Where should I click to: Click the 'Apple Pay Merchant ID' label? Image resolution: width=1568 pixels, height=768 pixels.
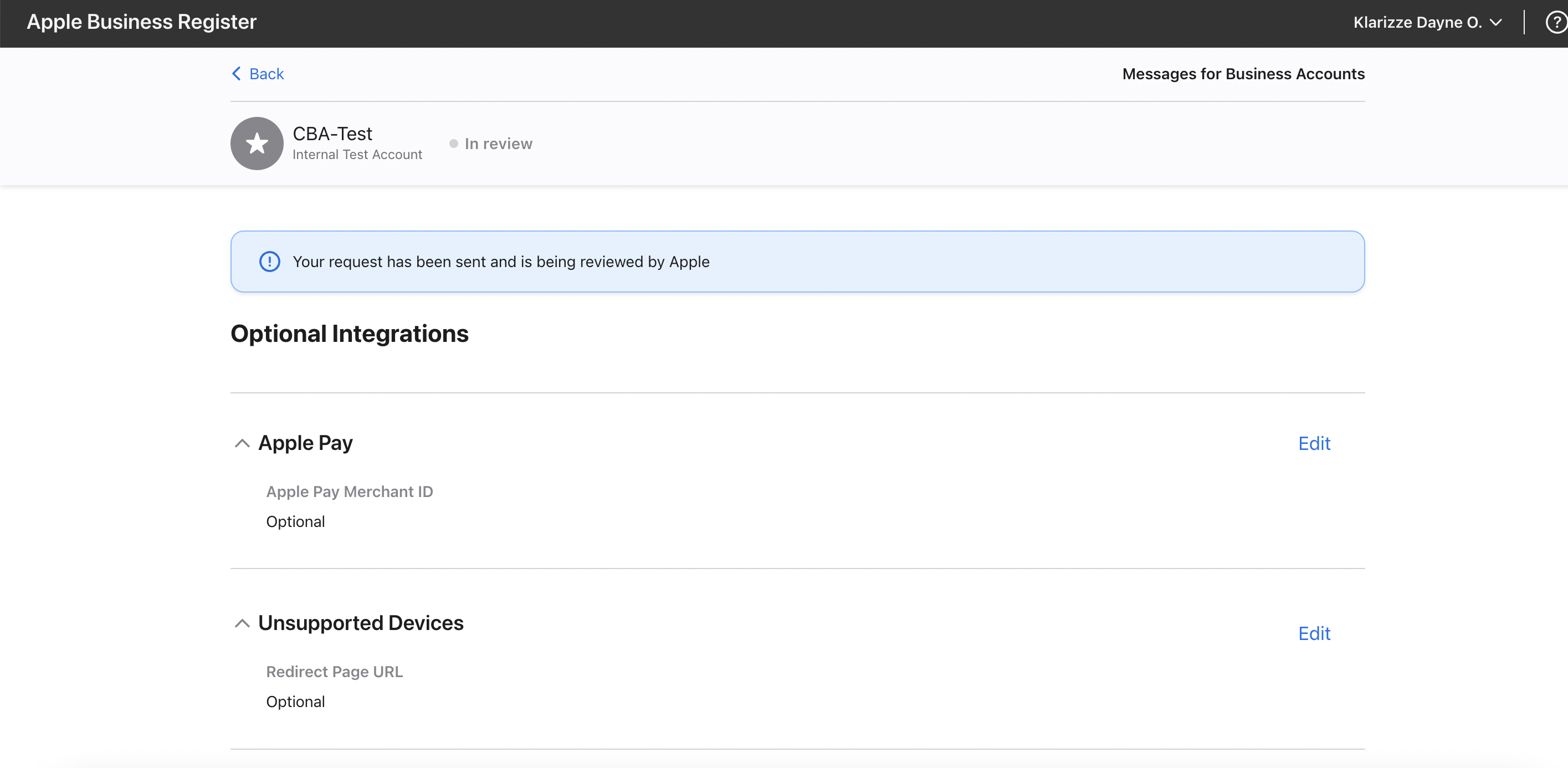point(350,491)
